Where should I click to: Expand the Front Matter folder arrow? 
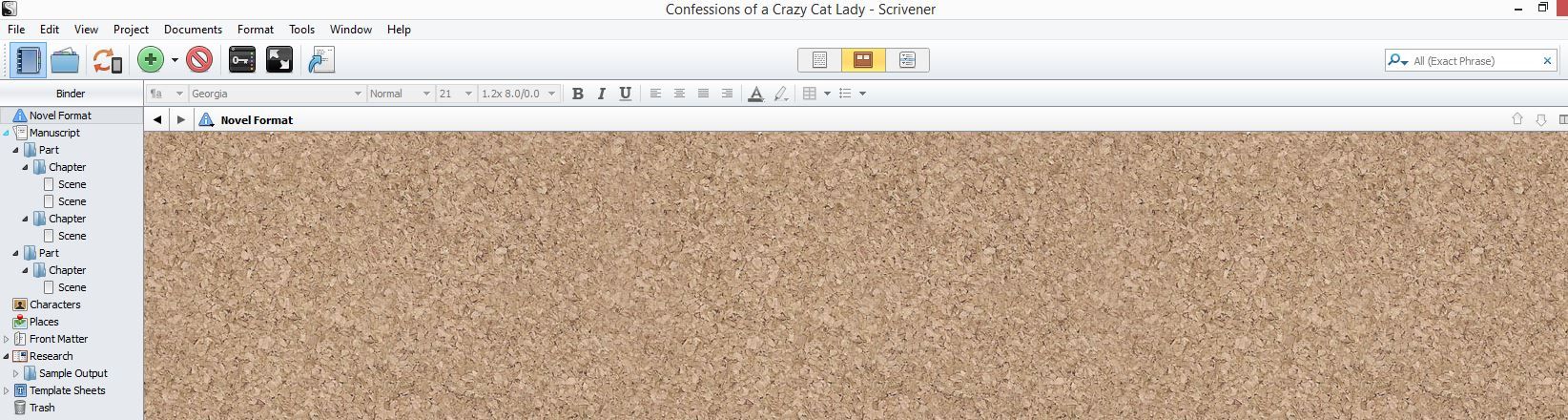pyautogui.click(x=6, y=339)
